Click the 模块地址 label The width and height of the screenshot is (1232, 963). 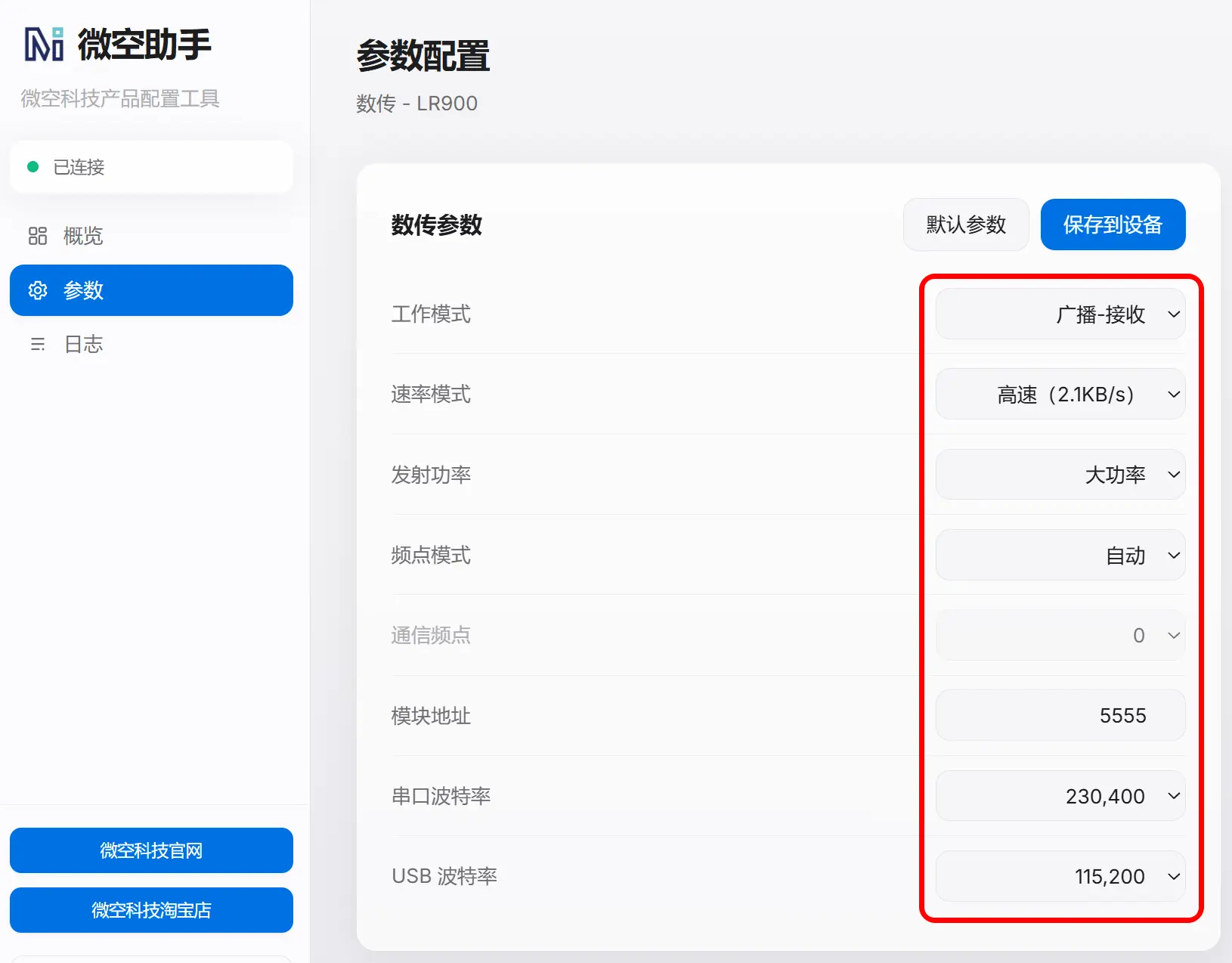431,715
